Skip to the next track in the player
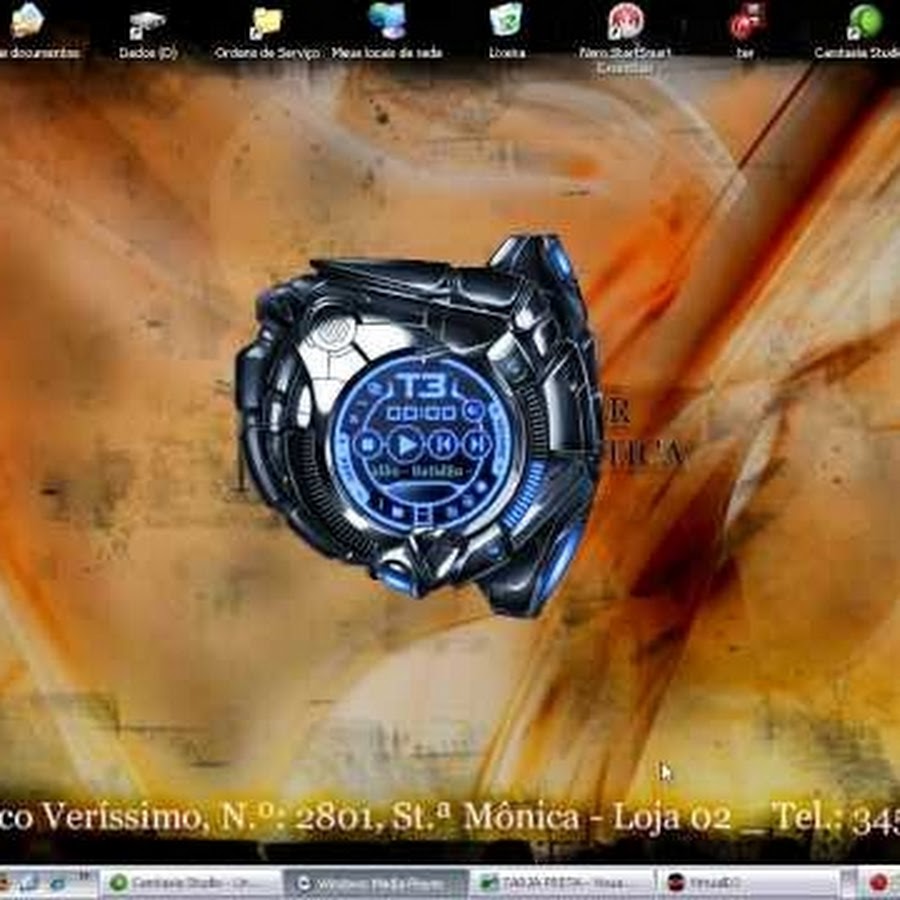Image resolution: width=900 pixels, height=900 pixels. [478, 443]
